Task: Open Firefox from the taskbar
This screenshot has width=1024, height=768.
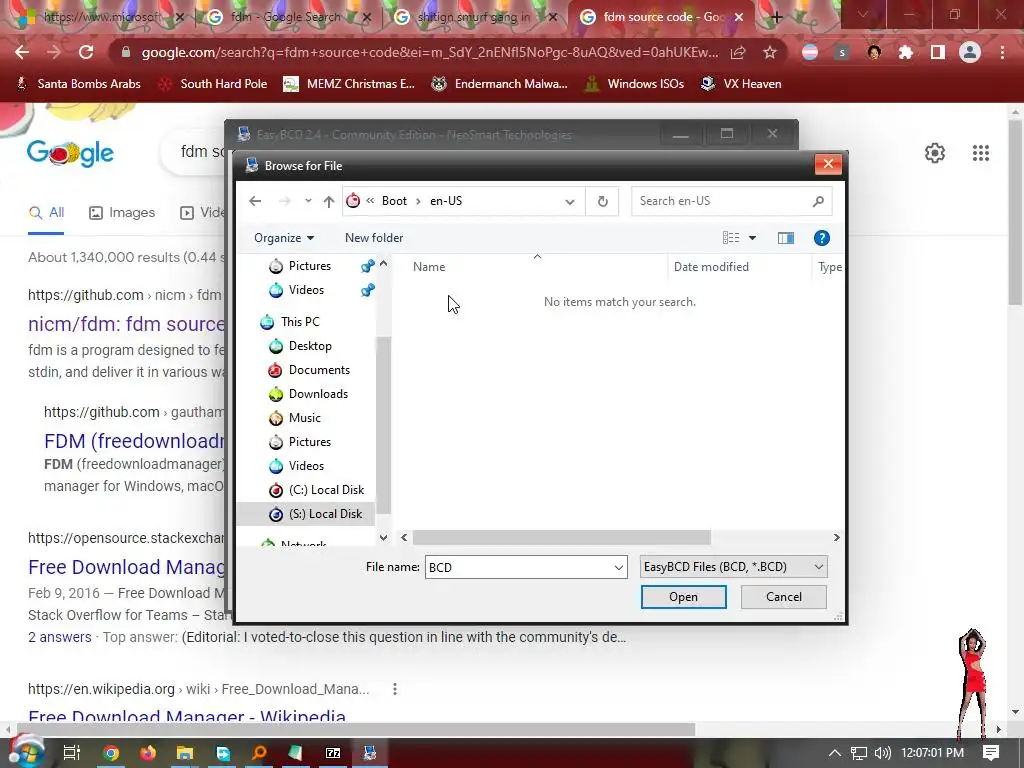Action: click(148, 753)
